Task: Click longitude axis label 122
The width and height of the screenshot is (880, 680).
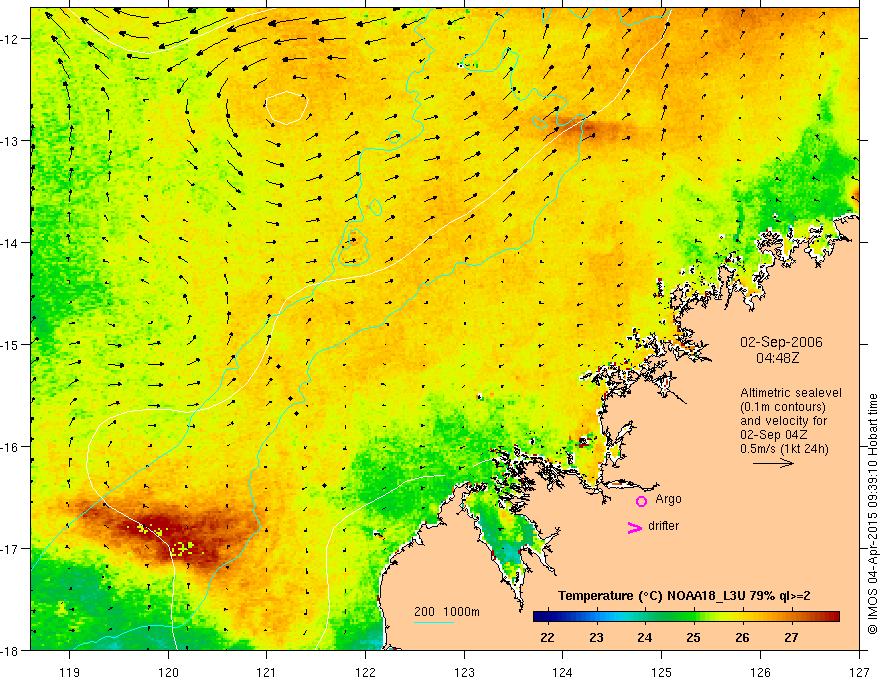Action: pos(365,672)
